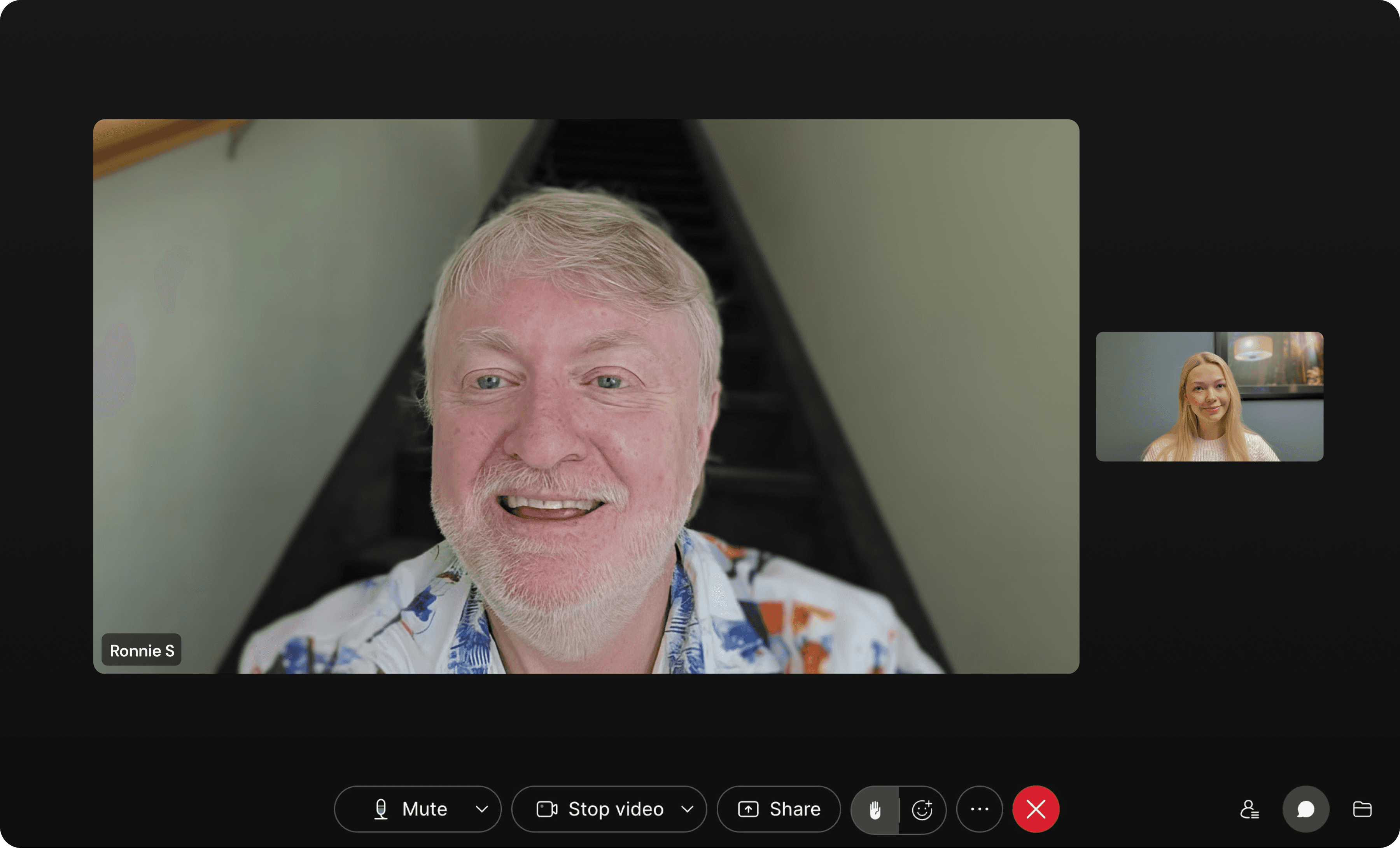Expand the audio options chevron beside Mute
Image resolution: width=1400 pixels, height=848 pixels.
click(481, 809)
